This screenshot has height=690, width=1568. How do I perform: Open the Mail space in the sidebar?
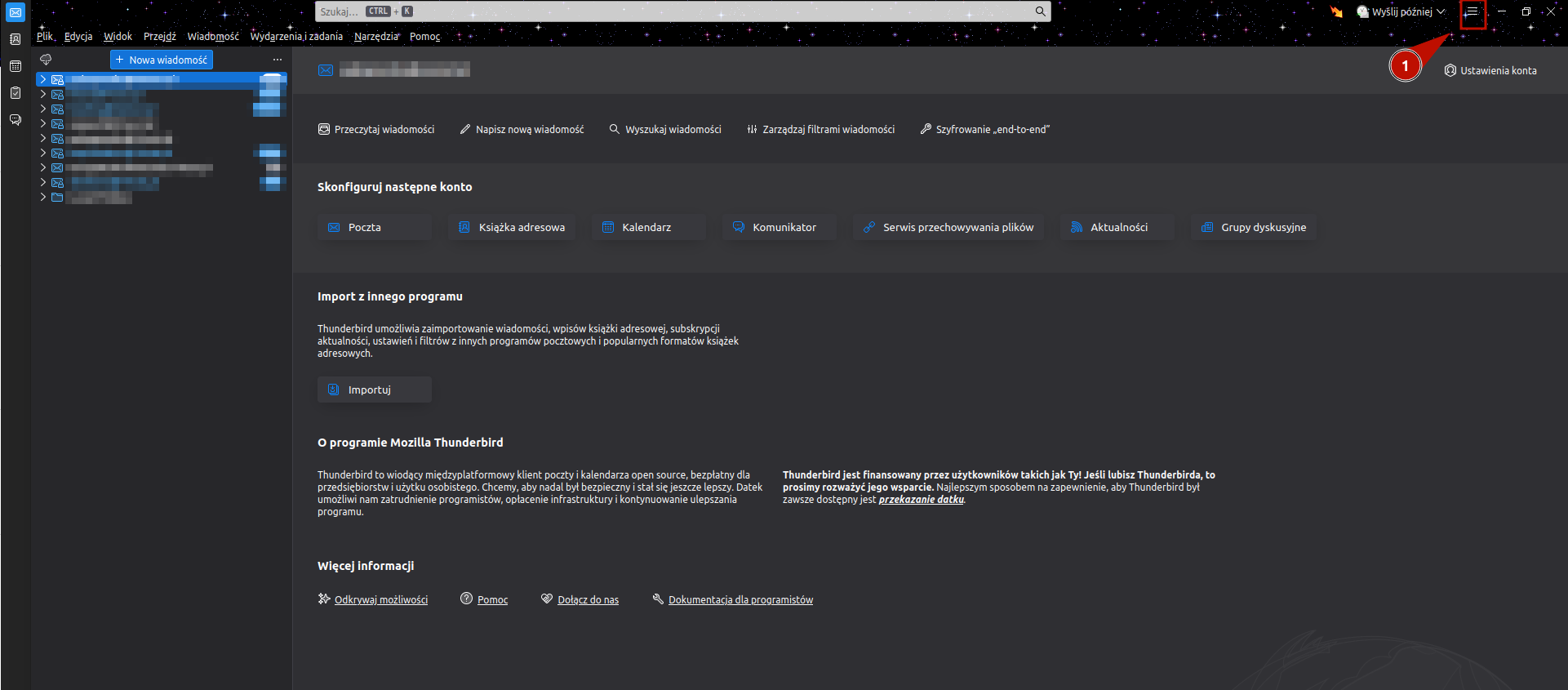(16, 13)
